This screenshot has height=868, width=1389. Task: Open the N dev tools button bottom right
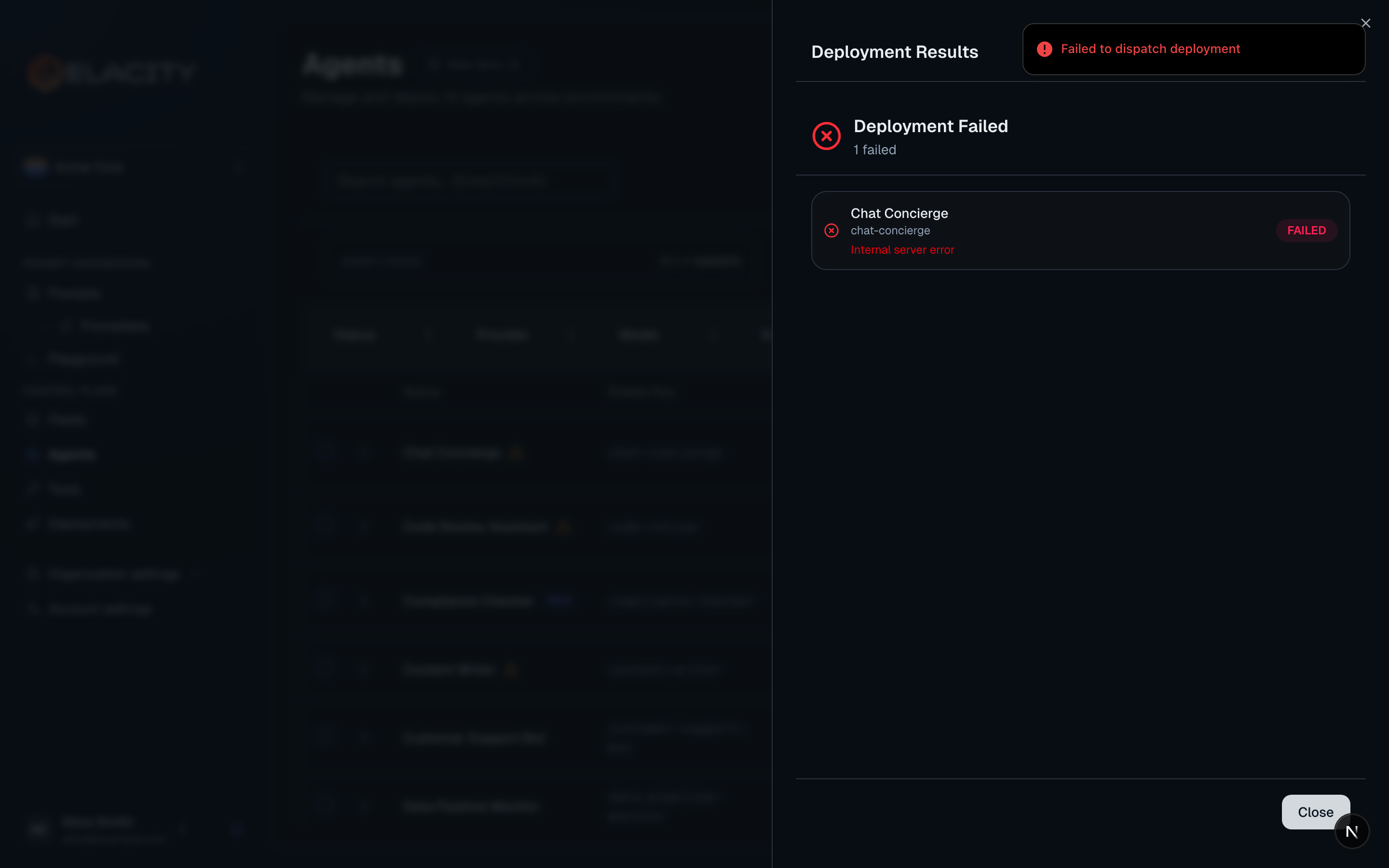(1352, 831)
